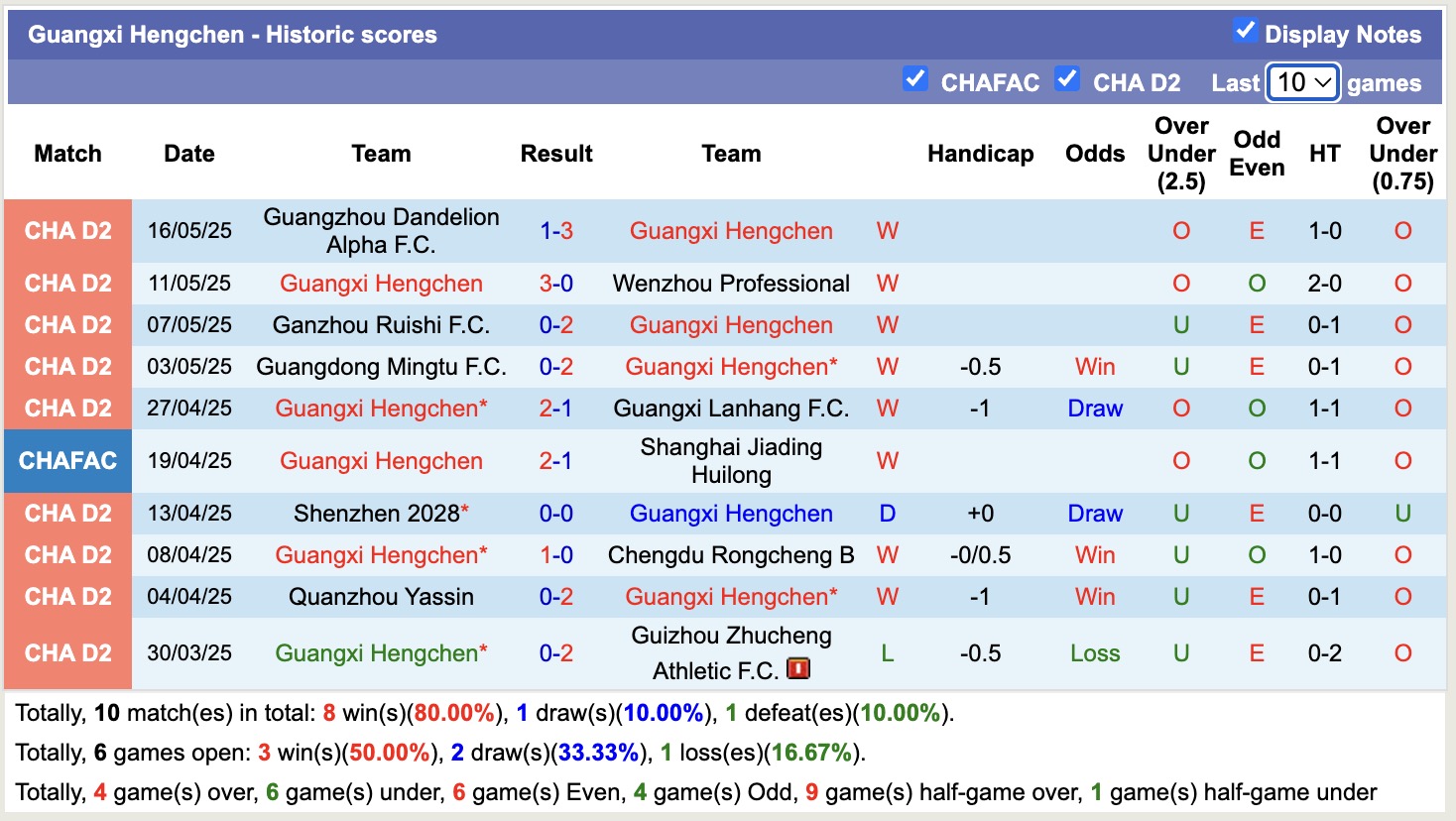Image resolution: width=1456 pixels, height=821 pixels.
Task: Click red card icon beside Guizhou Zhucheng
Action: pos(798,669)
